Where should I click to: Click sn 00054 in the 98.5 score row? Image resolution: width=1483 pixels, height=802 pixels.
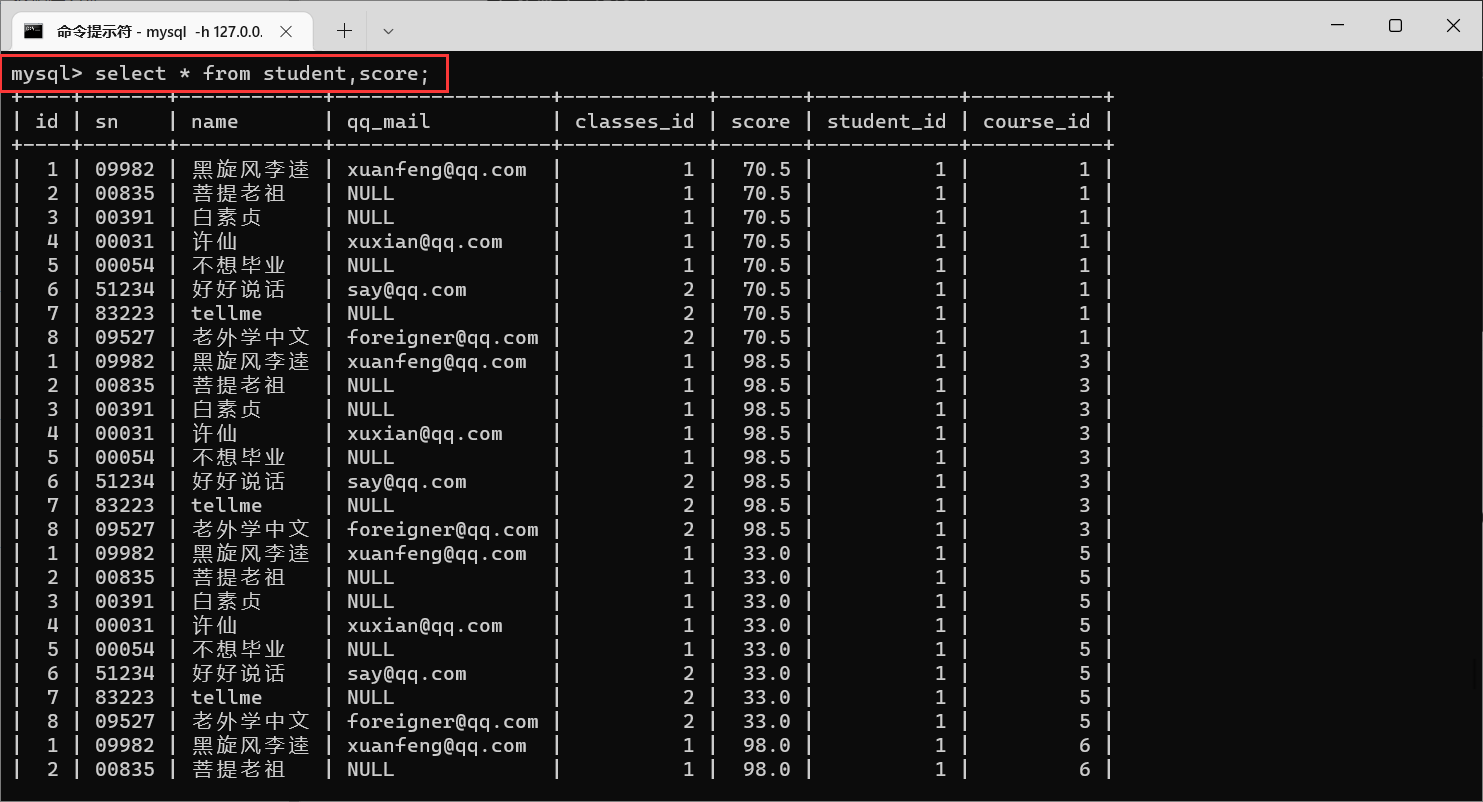[x=125, y=457]
